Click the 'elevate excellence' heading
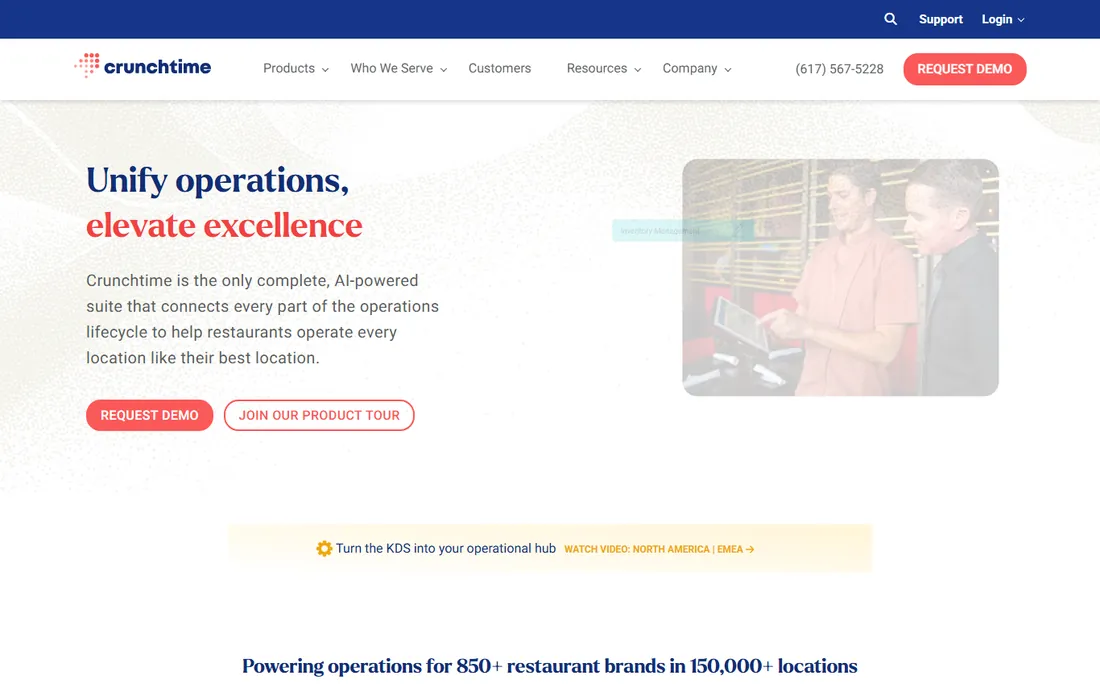The image size is (1100, 688). [224, 225]
